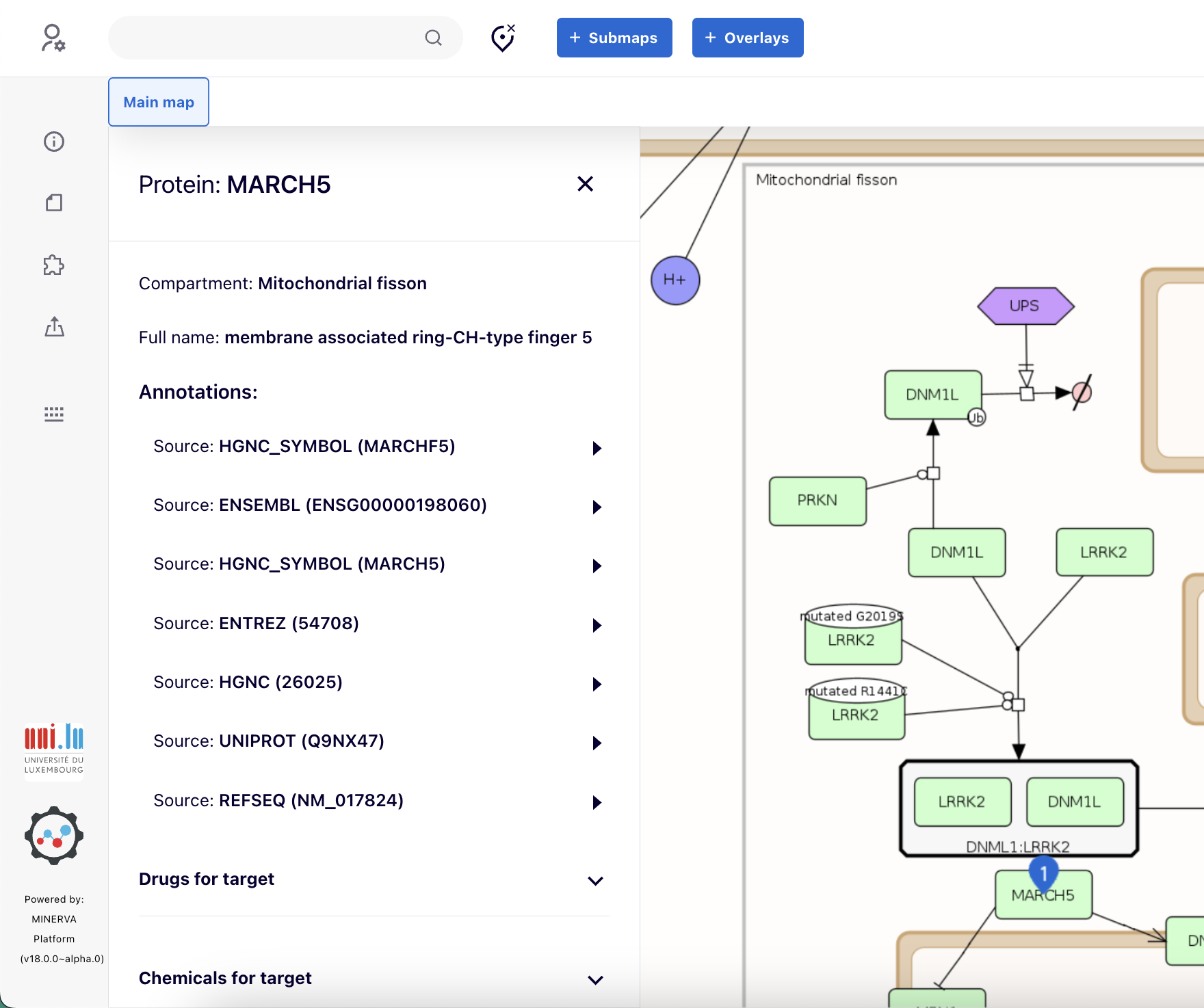Expand the Chemicals for target section
This screenshot has width=1204, height=1008.
click(595, 979)
